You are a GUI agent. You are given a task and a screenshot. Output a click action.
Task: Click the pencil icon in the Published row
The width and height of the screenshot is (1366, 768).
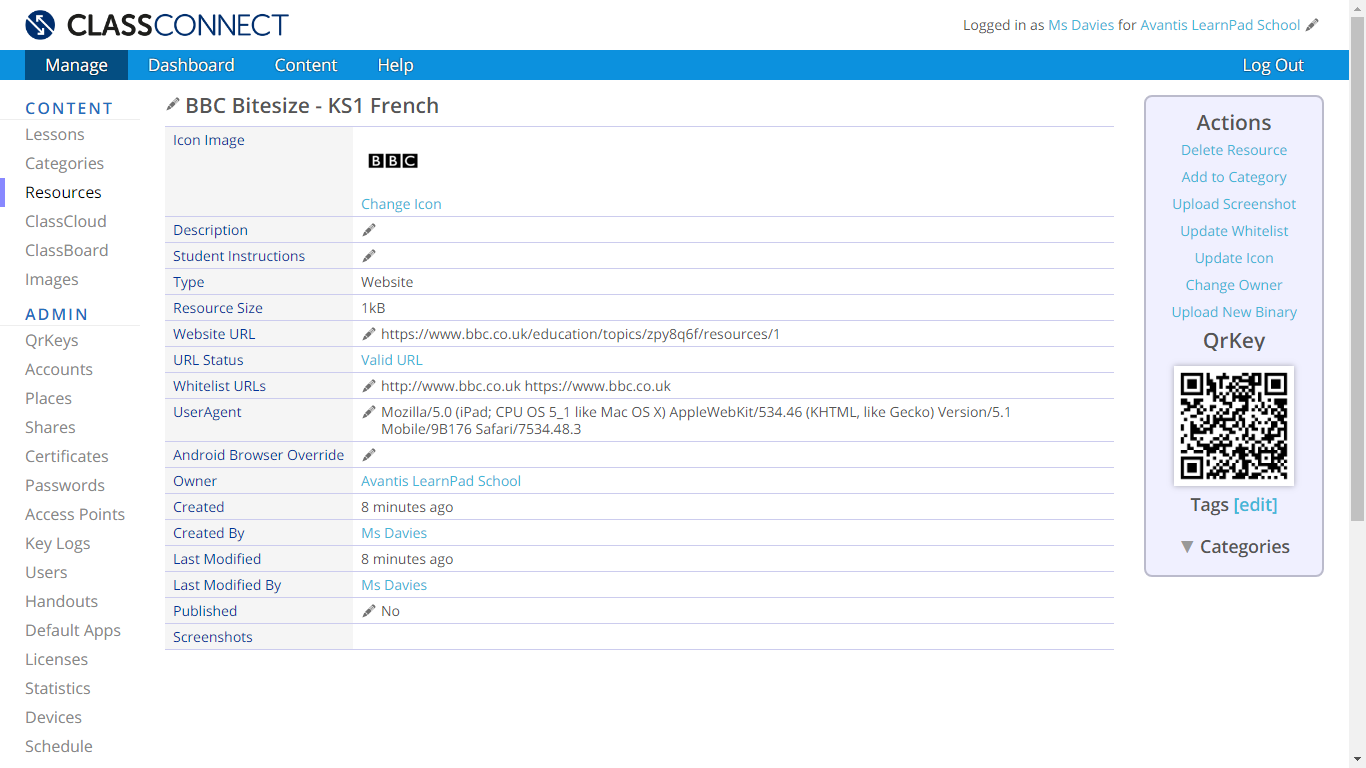click(x=369, y=611)
